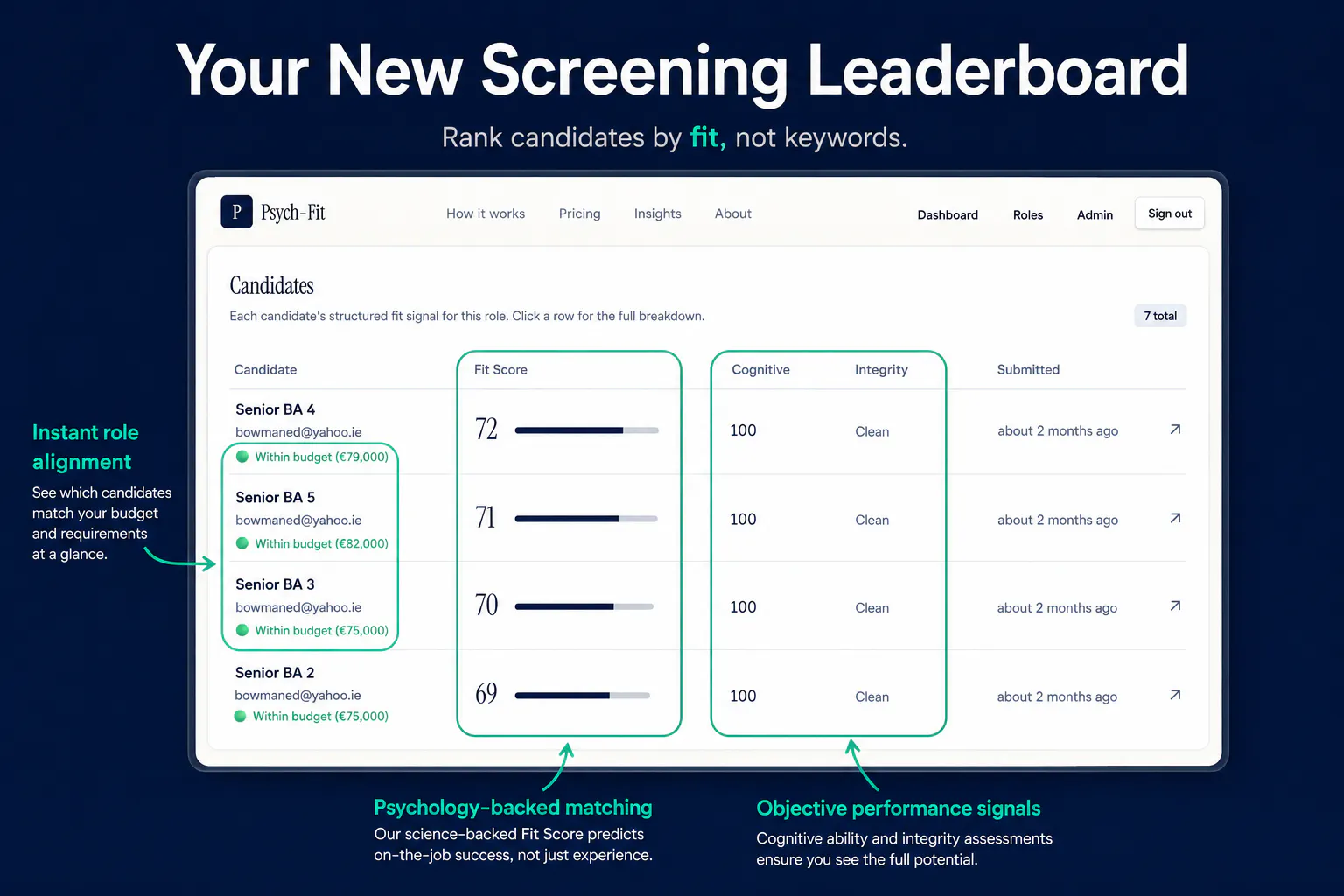This screenshot has width=1344, height=896.
Task: Click Clean integrity value for Senior BA 5
Action: click(871, 520)
